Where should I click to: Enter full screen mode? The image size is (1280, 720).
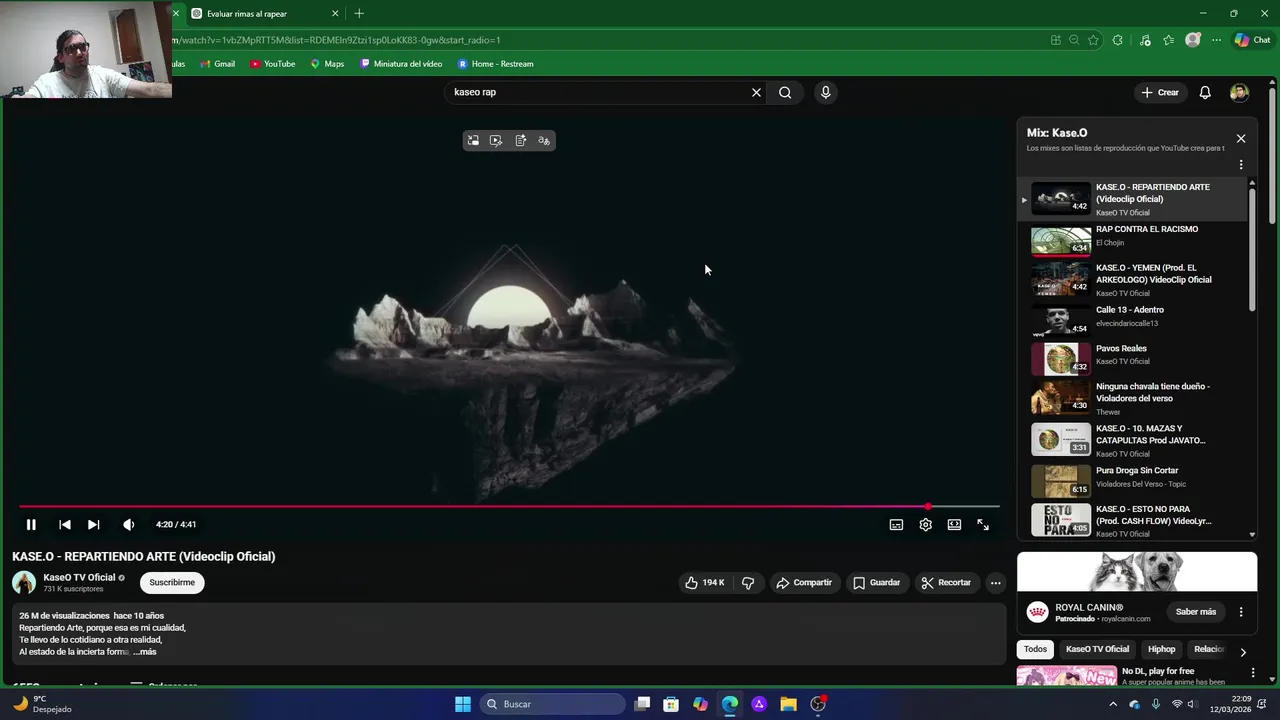pyautogui.click(x=983, y=524)
